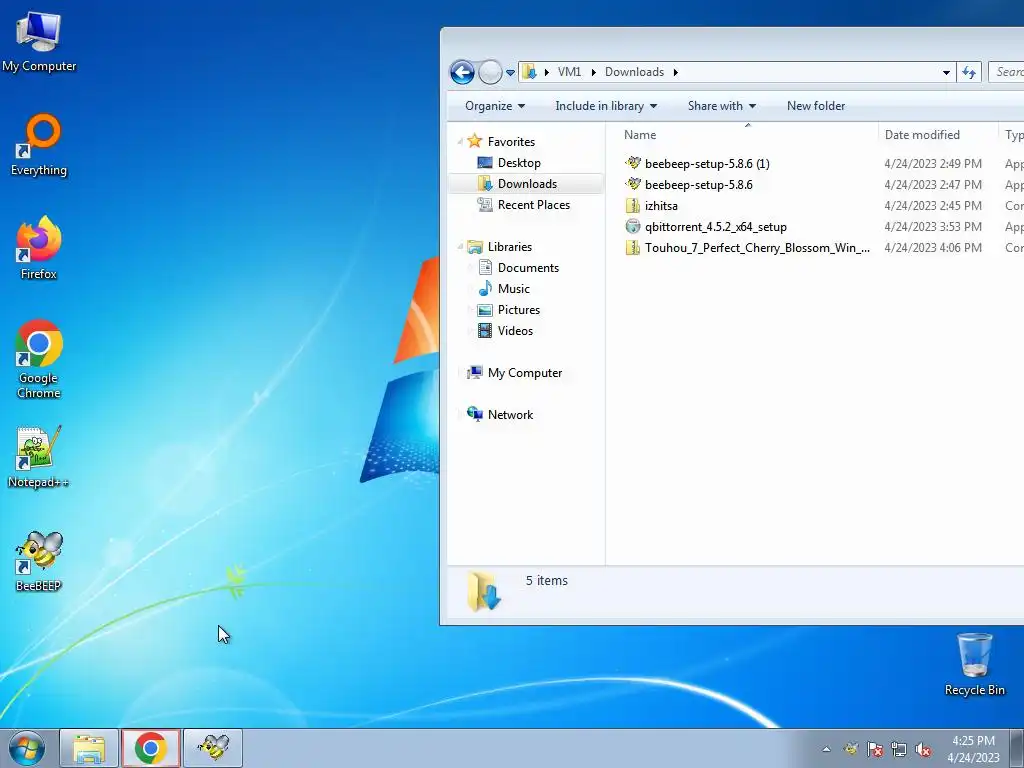Open the taskbar clock and date

point(973,749)
